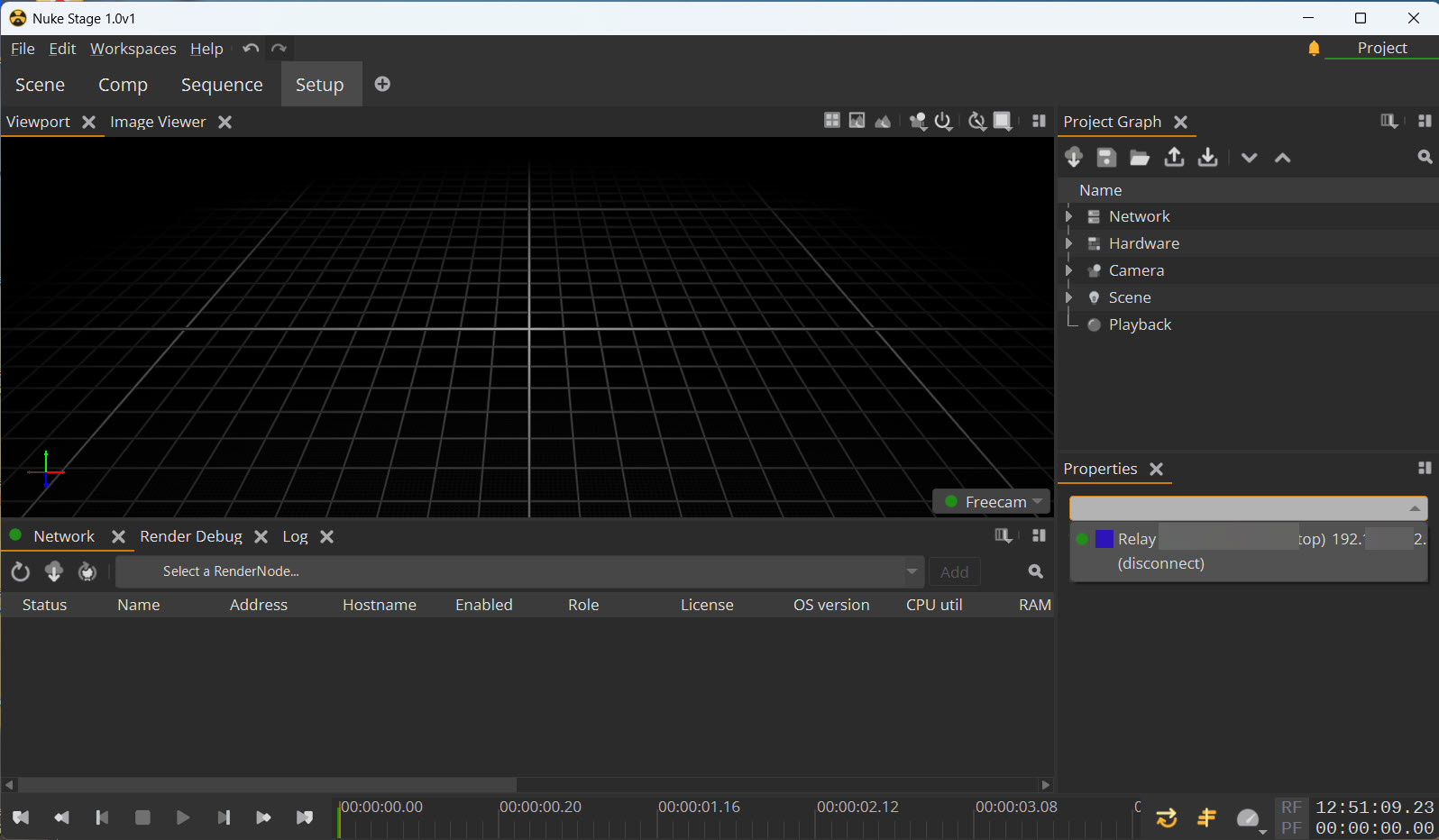Open project using the folder icon
Viewport: 1439px width, 840px height.
pyautogui.click(x=1140, y=158)
